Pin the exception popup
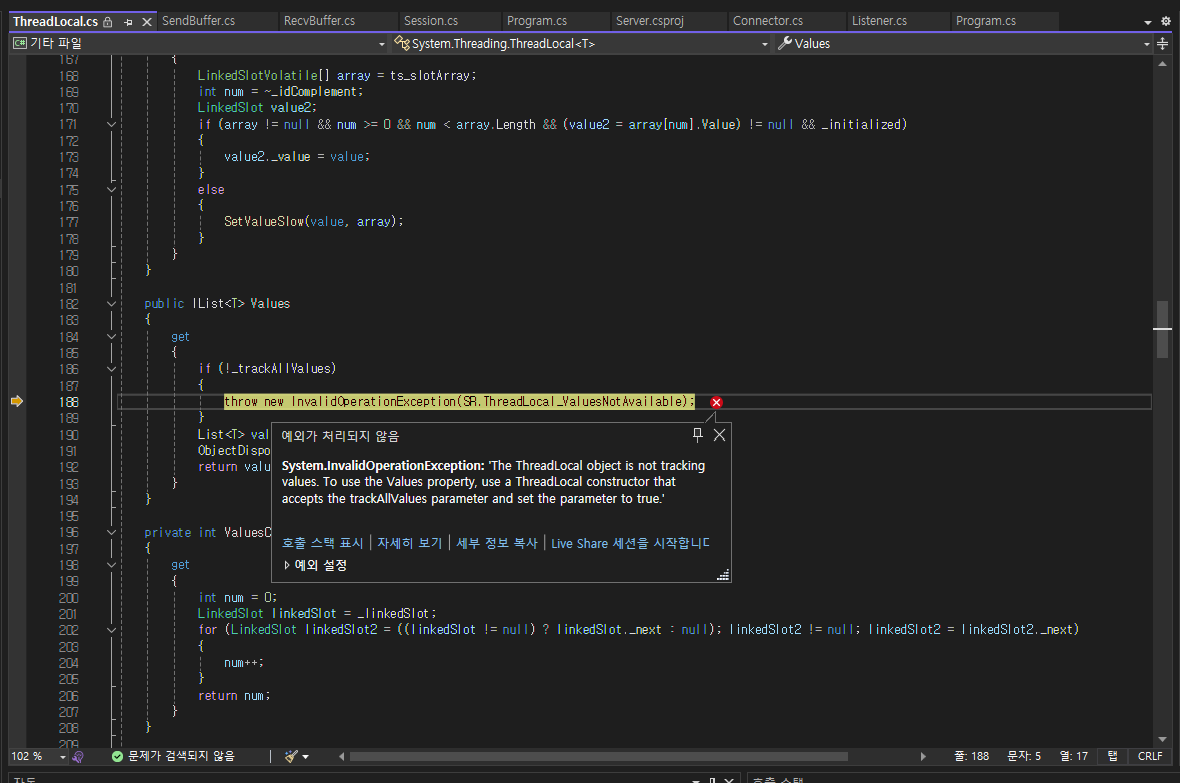This screenshot has width=1180, height=783. point(698,434)
